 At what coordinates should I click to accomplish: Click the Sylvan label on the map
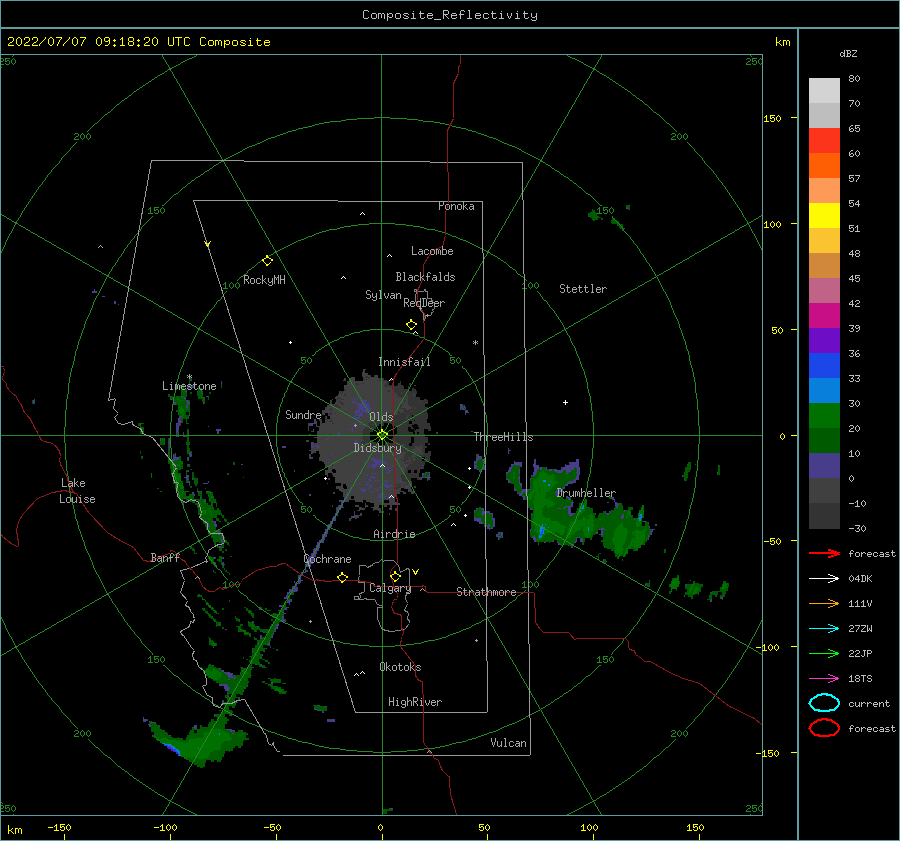point(383,295)
